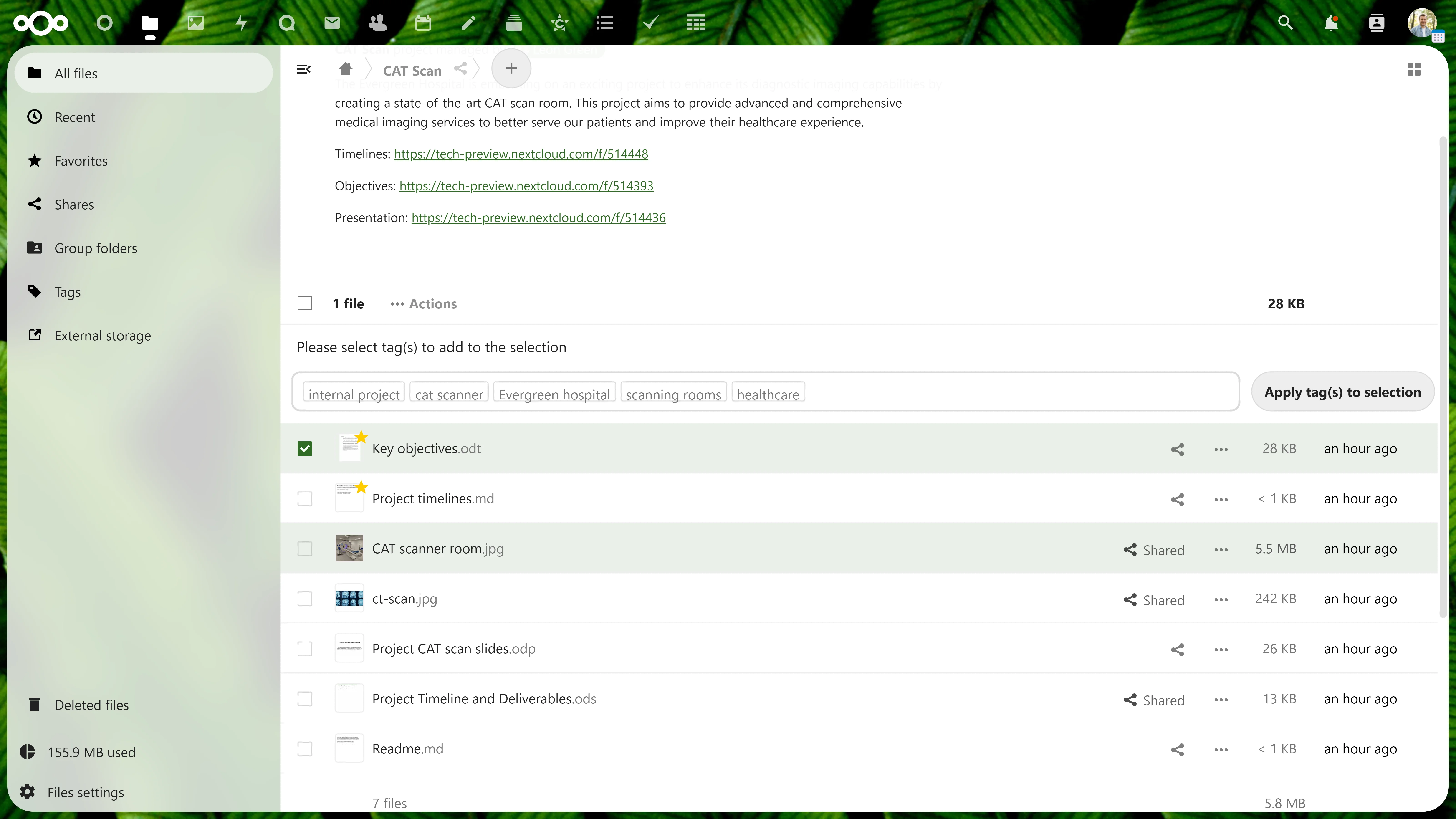The image size is (1456, 819).
Task: Open the Files app icon
Action: click(150, 23)
